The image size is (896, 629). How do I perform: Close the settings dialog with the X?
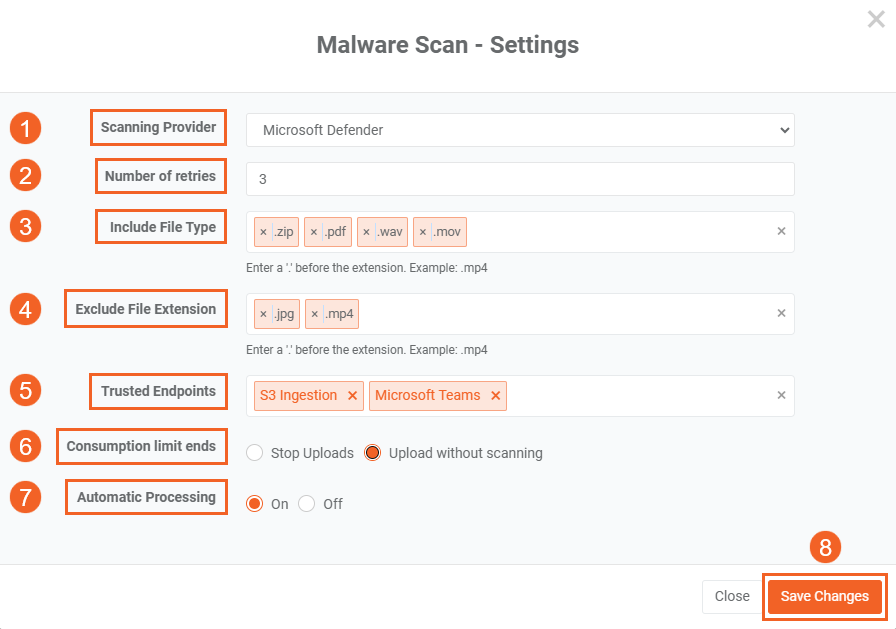[x=876, y=19]
